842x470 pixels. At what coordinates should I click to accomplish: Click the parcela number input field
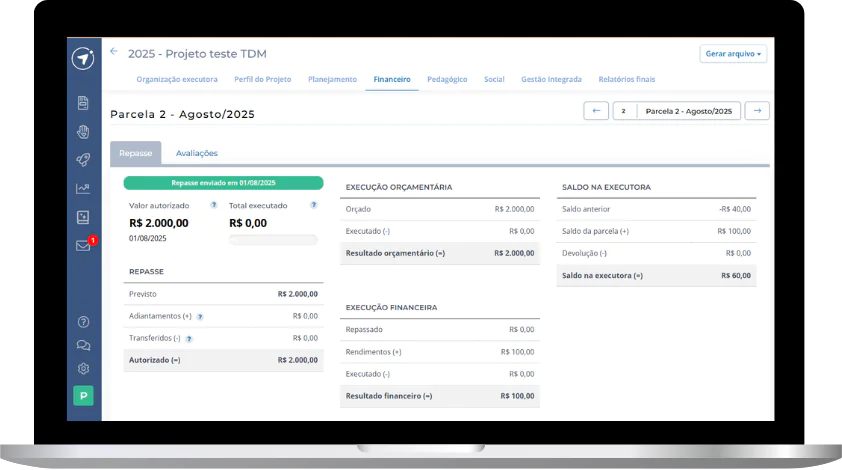[x=624, y=111]
